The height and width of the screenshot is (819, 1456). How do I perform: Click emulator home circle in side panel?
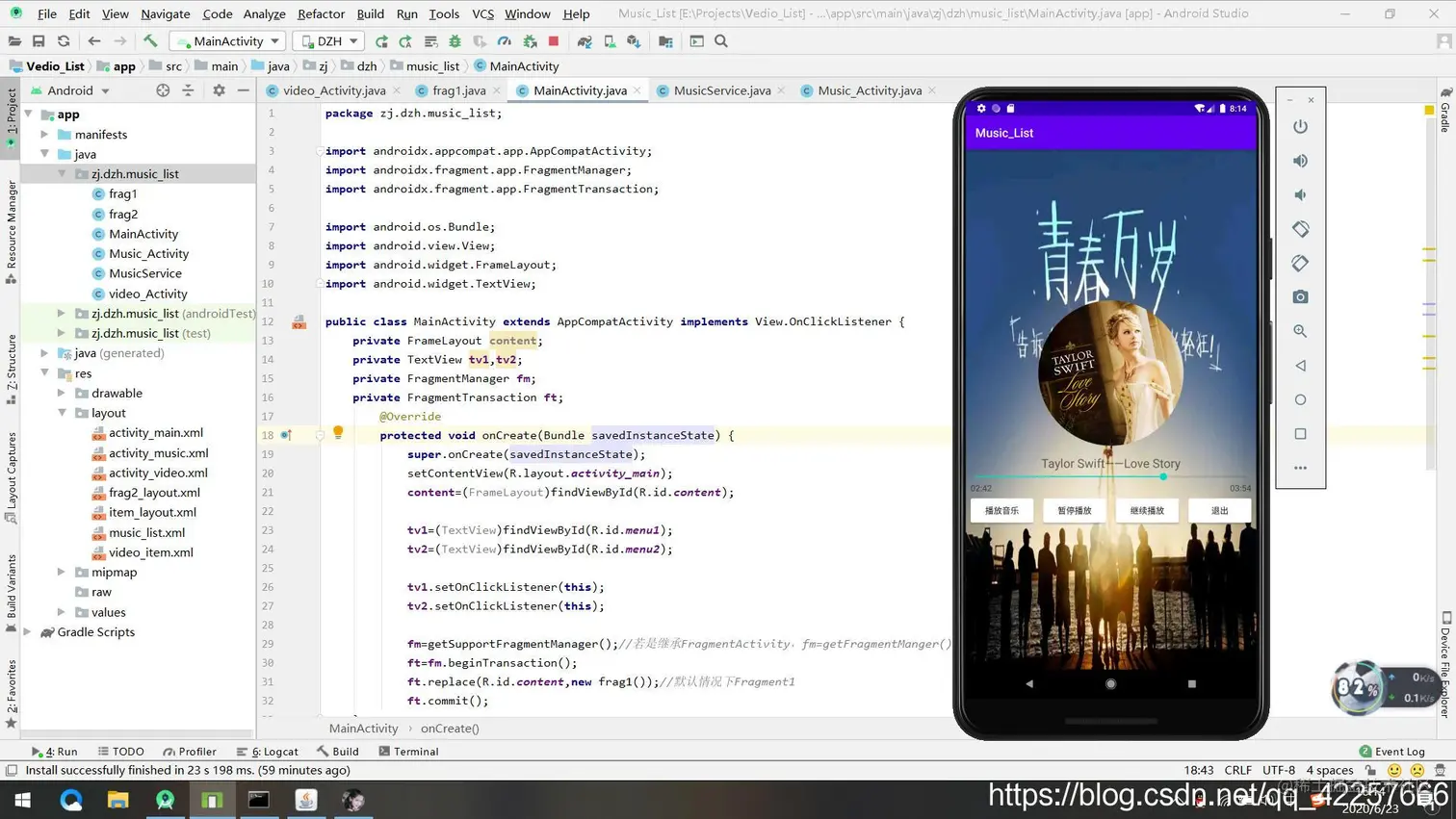[x=1300, y=399]
